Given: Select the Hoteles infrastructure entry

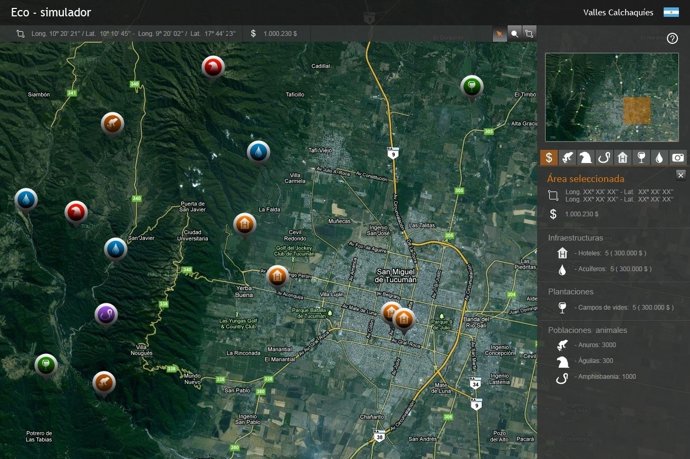Looking at the screenshot, I should click(x=610, y=253).
